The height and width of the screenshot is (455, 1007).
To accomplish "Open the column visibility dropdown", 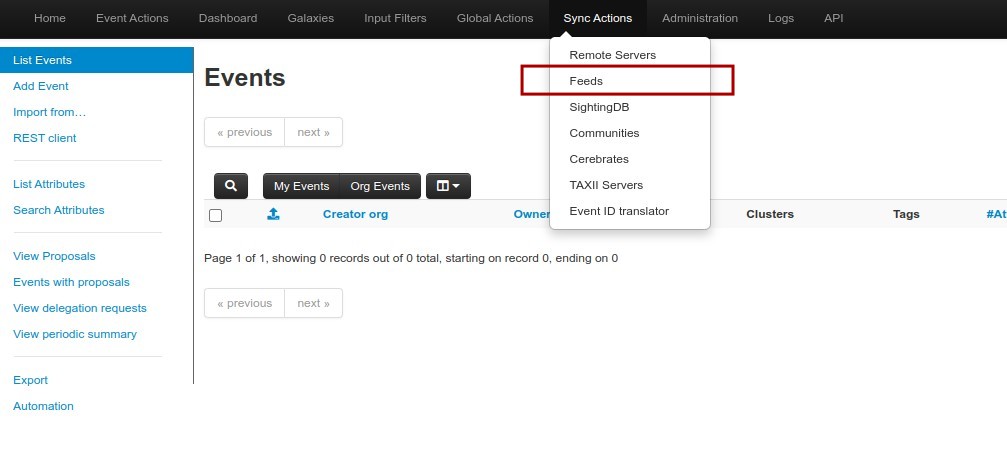I will point(448,186).
